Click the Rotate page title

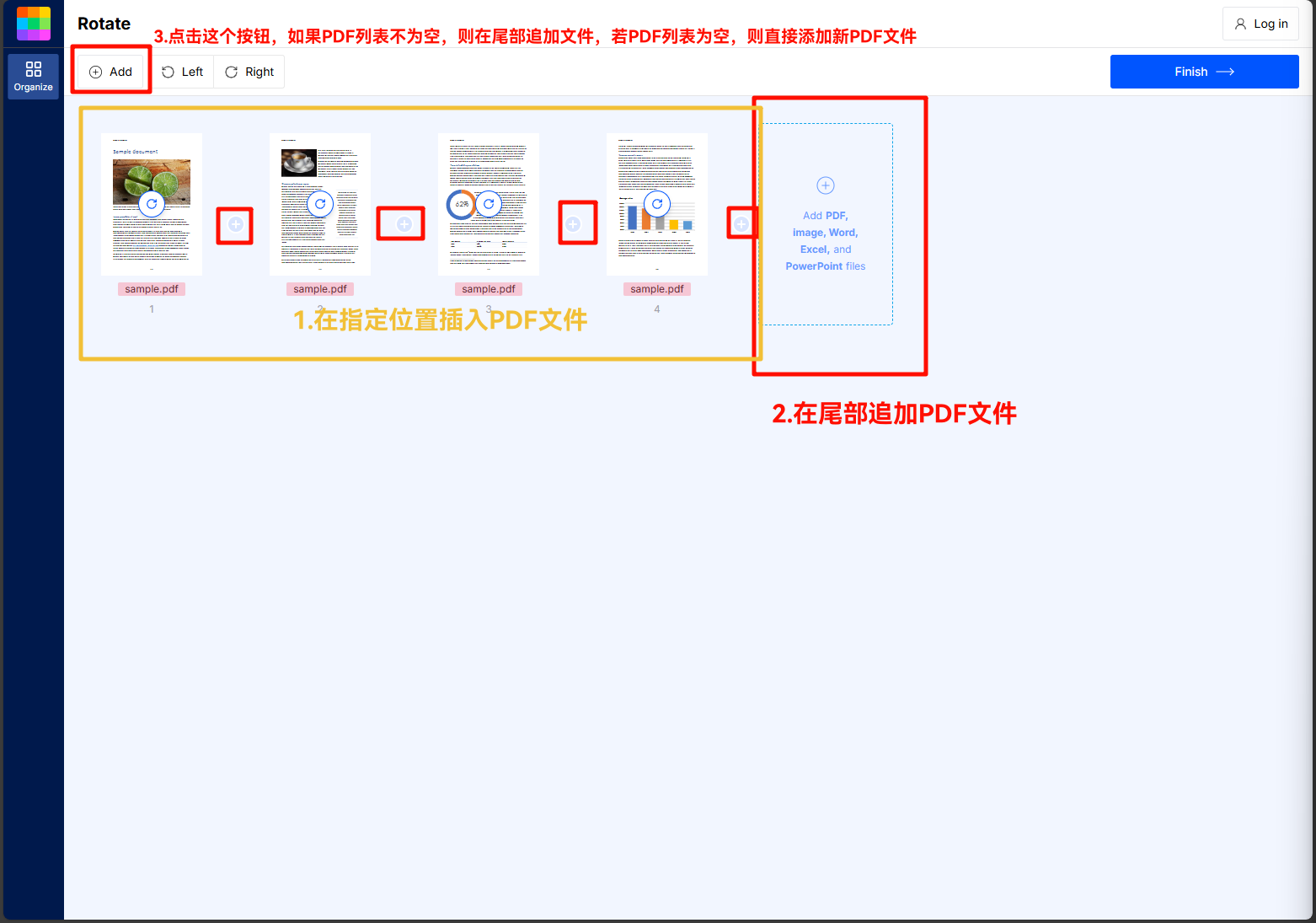pos(104,24)
